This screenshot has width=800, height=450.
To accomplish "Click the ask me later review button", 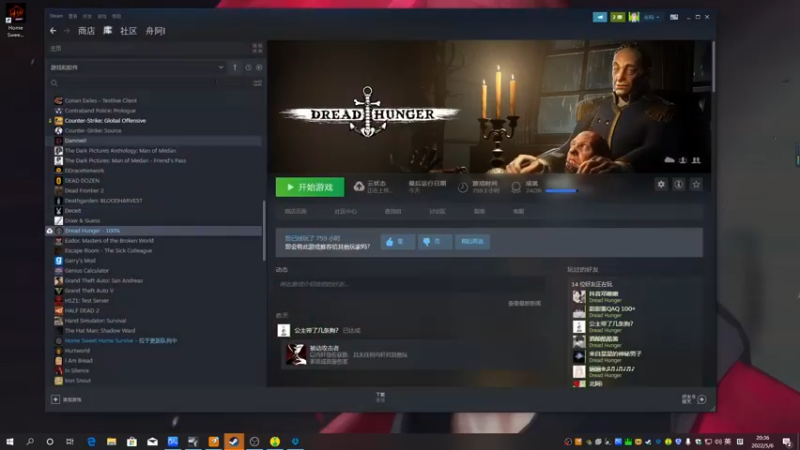I will click(472, 241).
